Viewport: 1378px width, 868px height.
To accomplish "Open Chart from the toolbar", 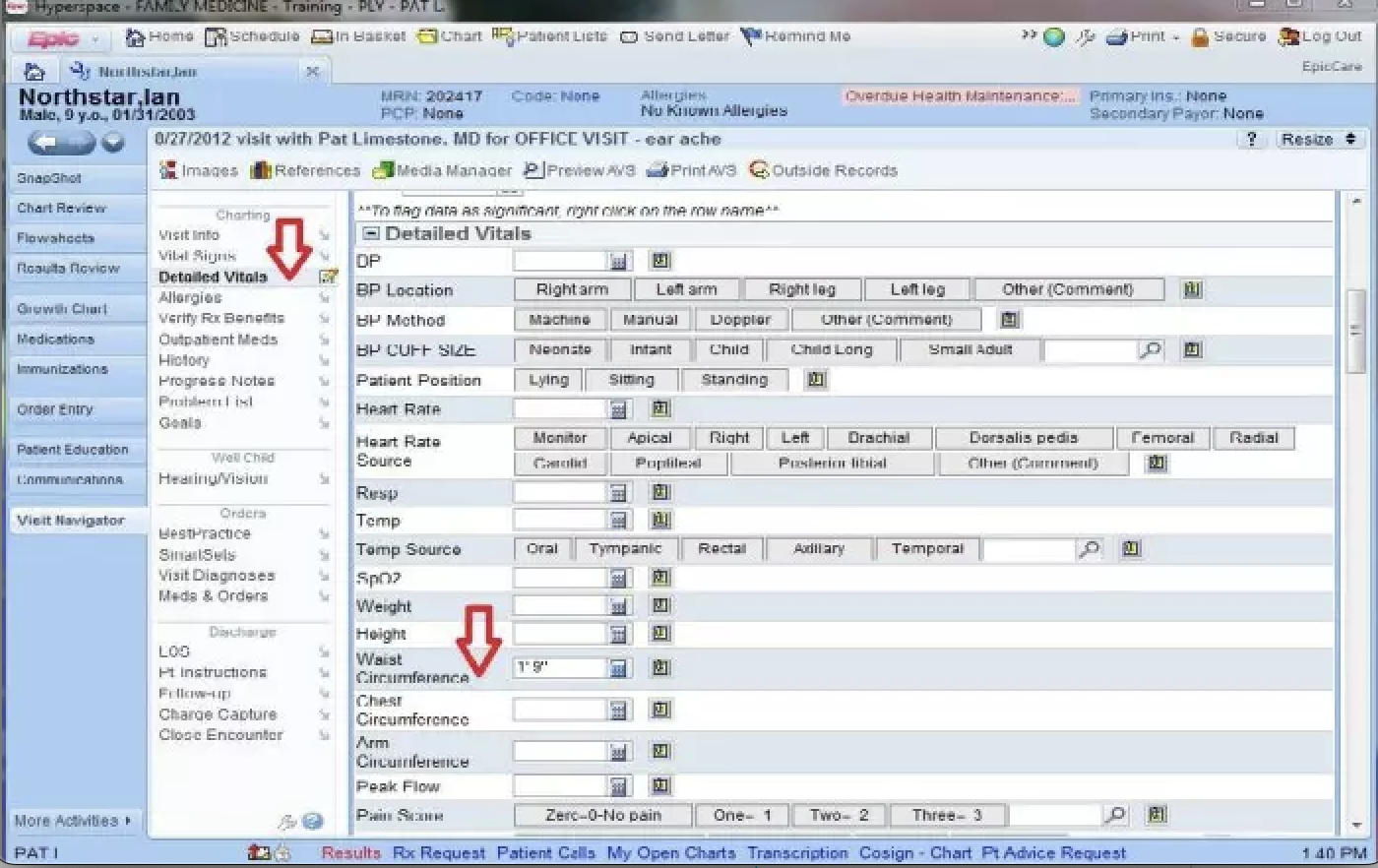I will pos(449,36).
